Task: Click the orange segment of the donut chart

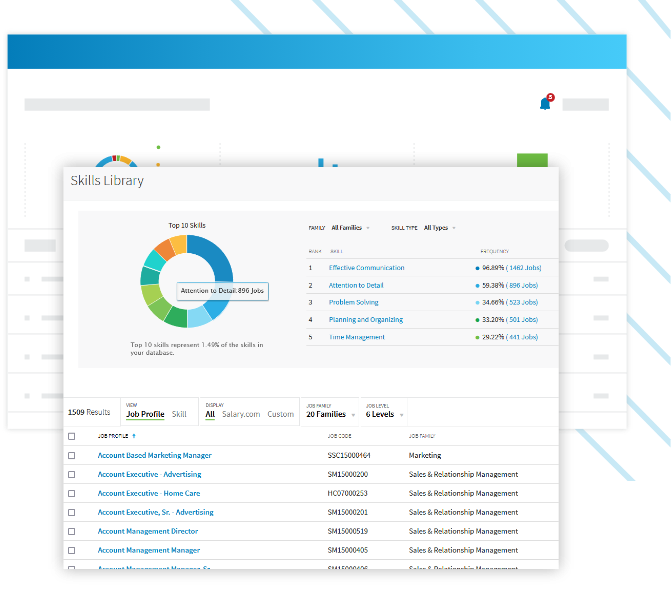Action: click(161, 249)
